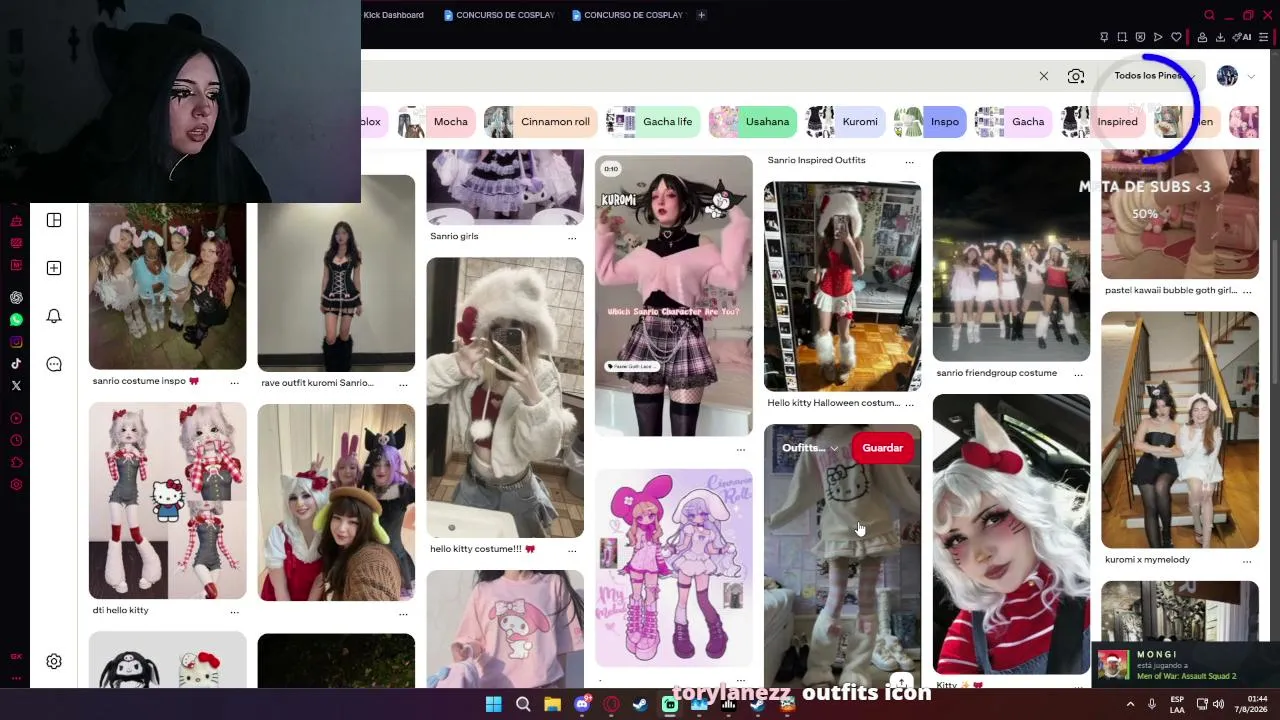Open browser sidebar settings gear
Image resolution: width=1280 pixels, height=720 pixels.
click(16, 485)
